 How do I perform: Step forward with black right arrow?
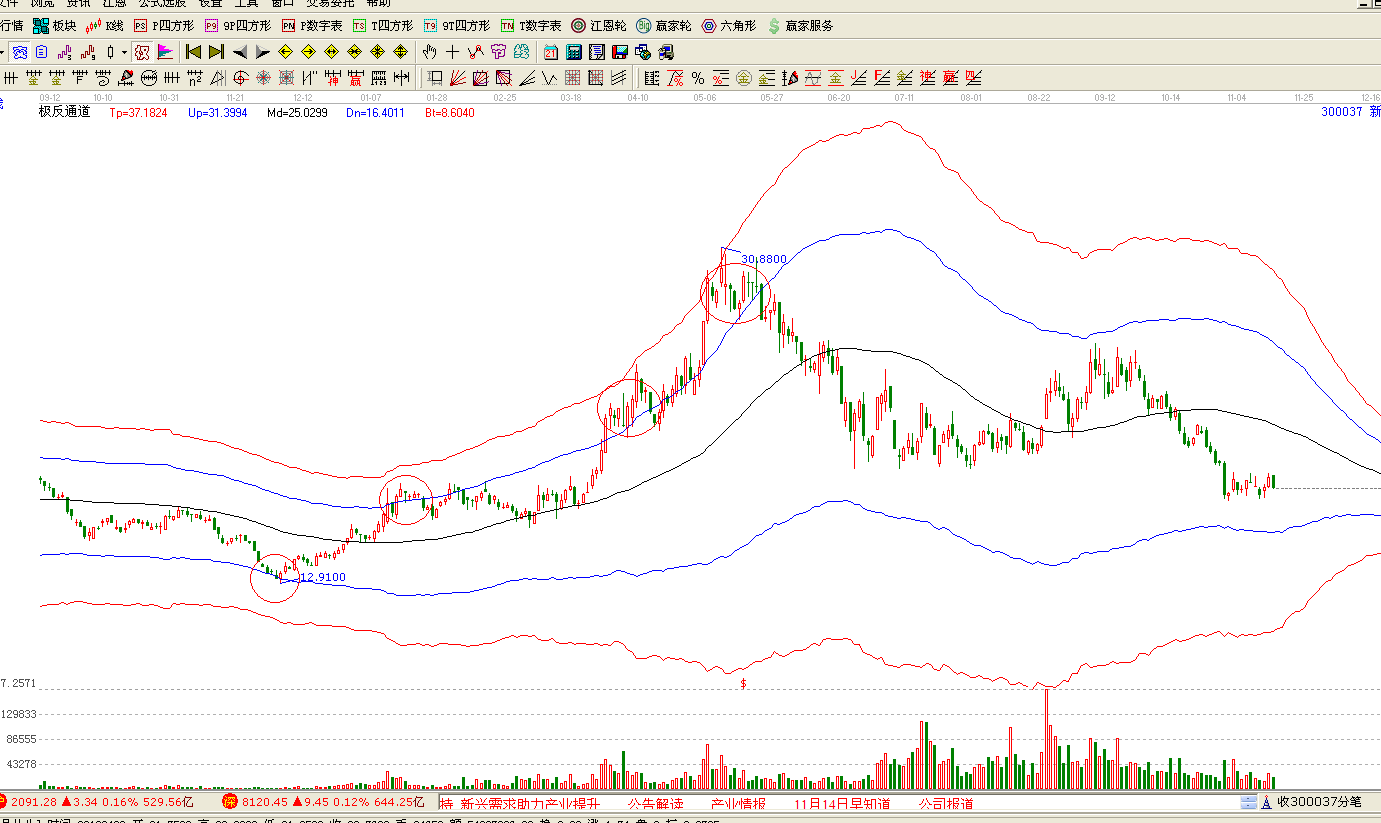pos(263,52)
